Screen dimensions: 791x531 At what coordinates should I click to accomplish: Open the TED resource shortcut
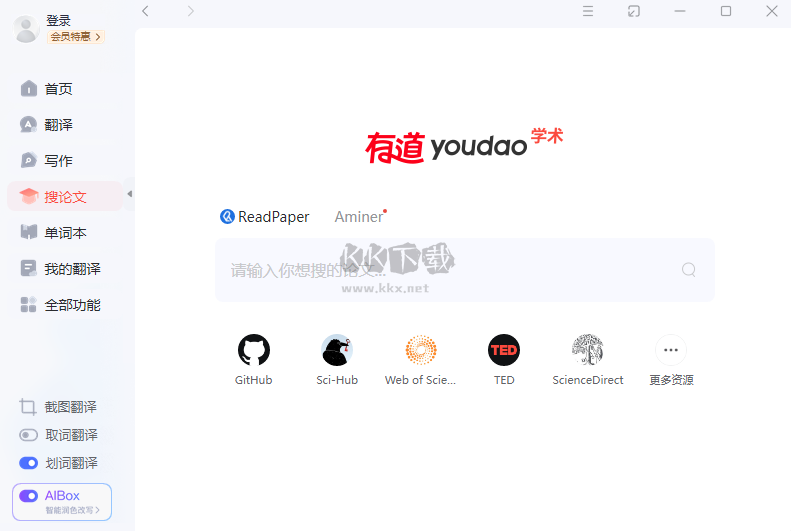pos(504,360)
